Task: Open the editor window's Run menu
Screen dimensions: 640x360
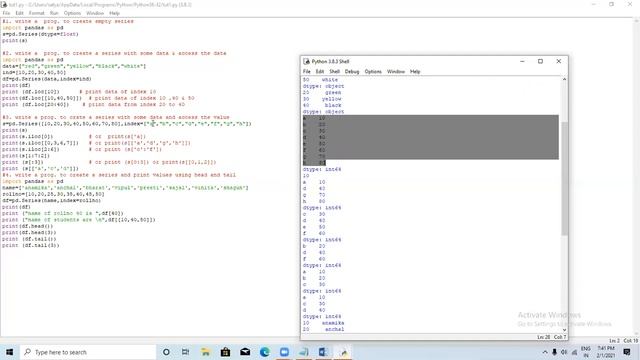Action: 54,13
